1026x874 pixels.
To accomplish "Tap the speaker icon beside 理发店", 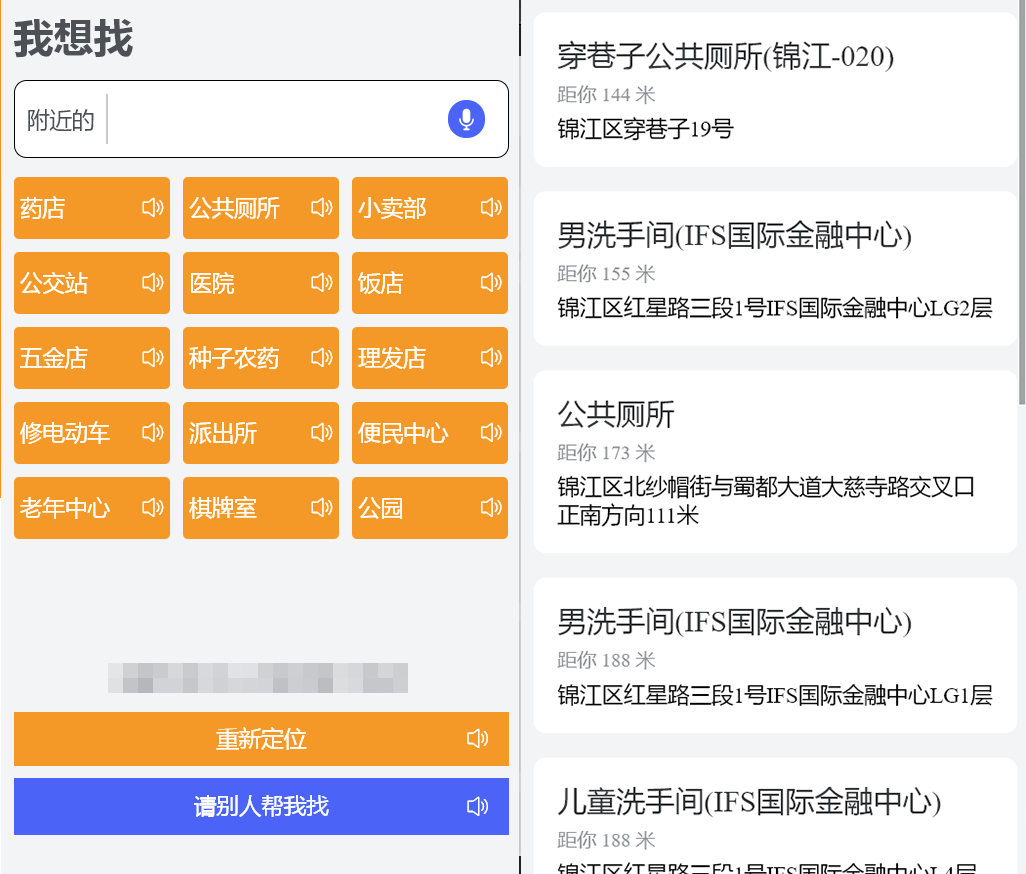I will (490, 358).
